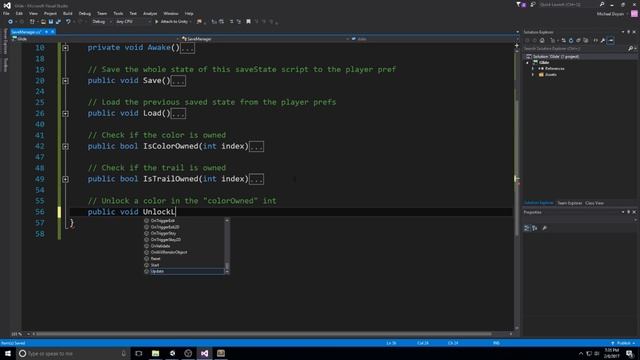Click the IntelliSense list scrollbar thumb

pos(227,266)
